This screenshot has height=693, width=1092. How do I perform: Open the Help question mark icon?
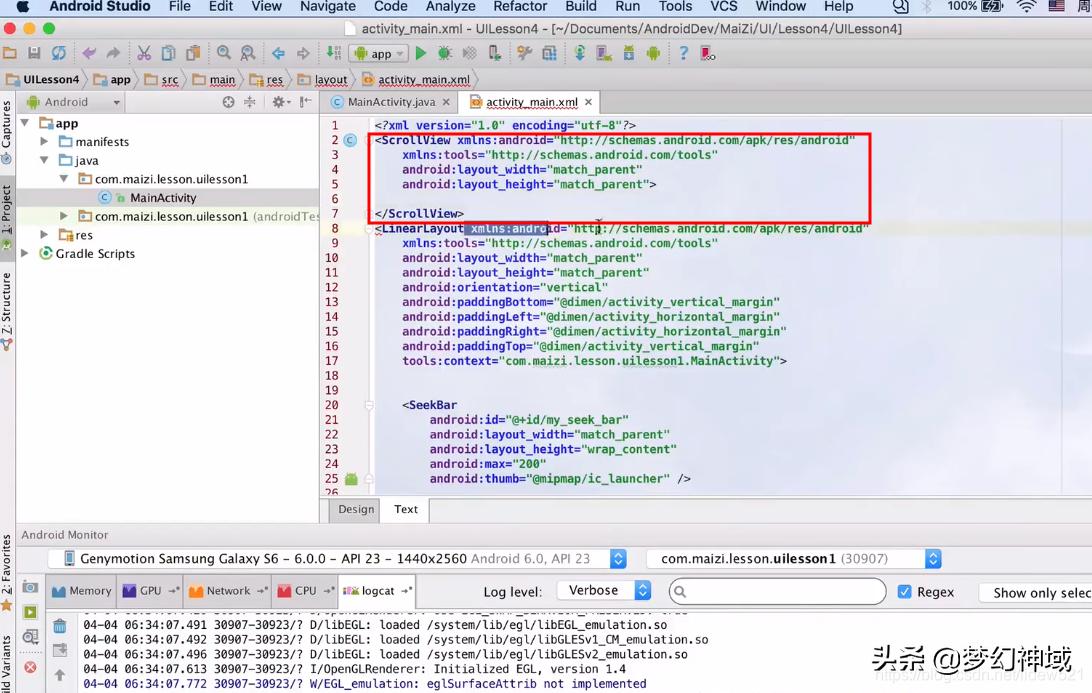pos(683,53)
